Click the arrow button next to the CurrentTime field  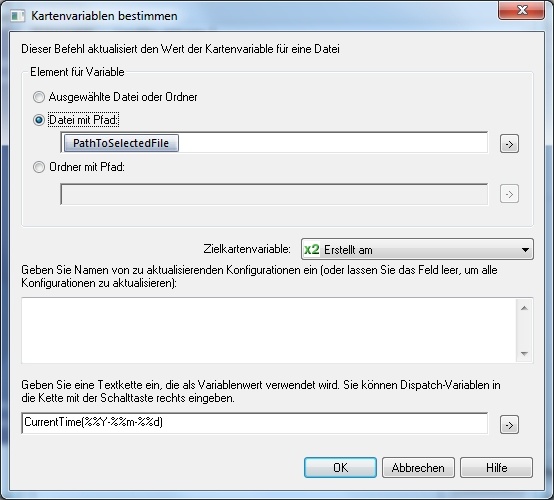509,424
